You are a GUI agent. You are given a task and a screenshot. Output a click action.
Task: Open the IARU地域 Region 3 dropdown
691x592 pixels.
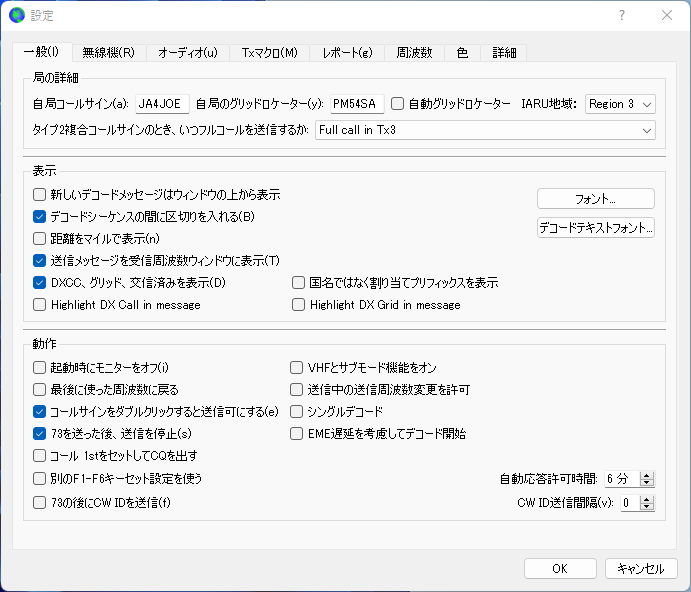620,104
